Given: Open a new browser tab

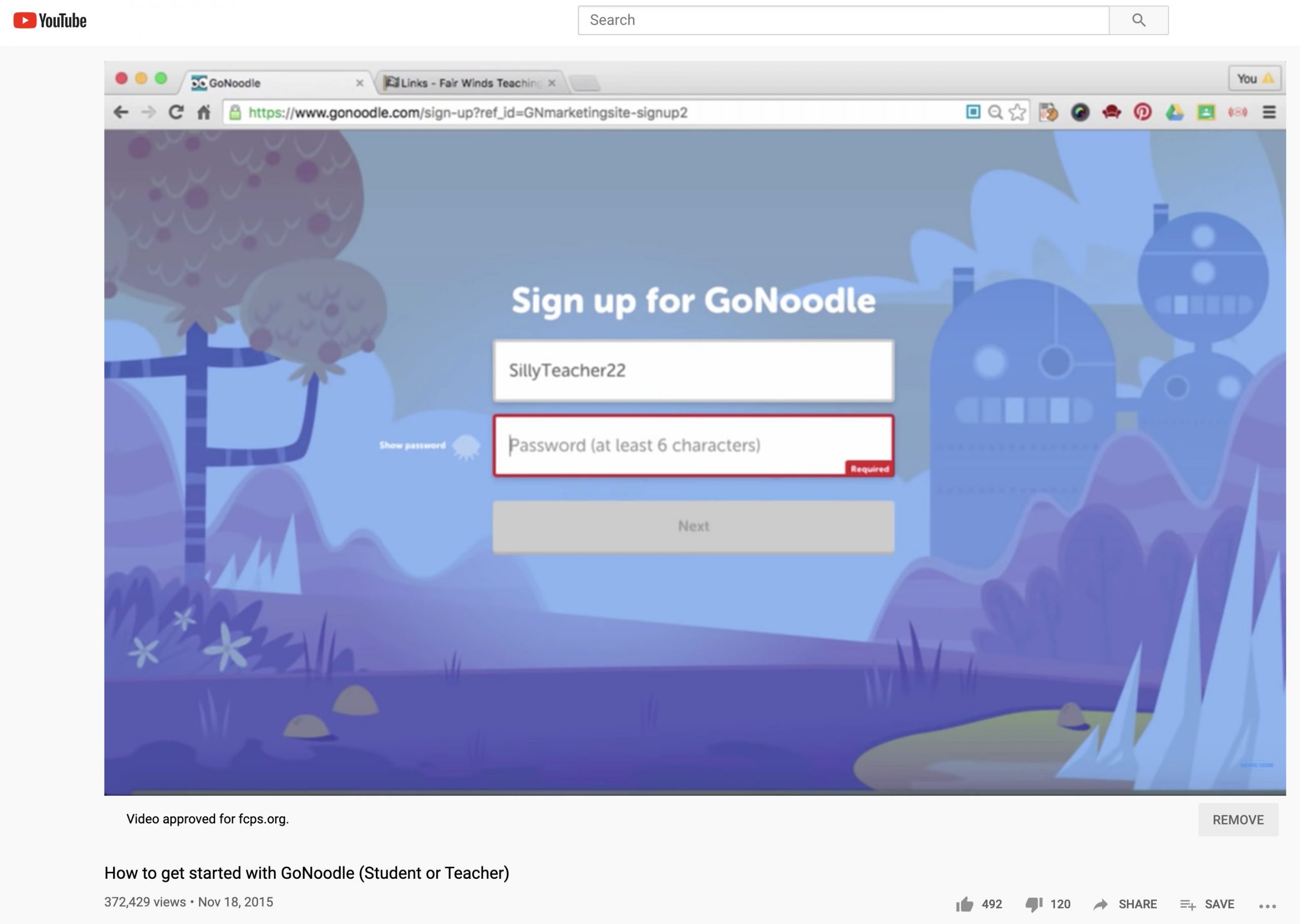Looking at the screenshot, I should [x=585, y=83].
